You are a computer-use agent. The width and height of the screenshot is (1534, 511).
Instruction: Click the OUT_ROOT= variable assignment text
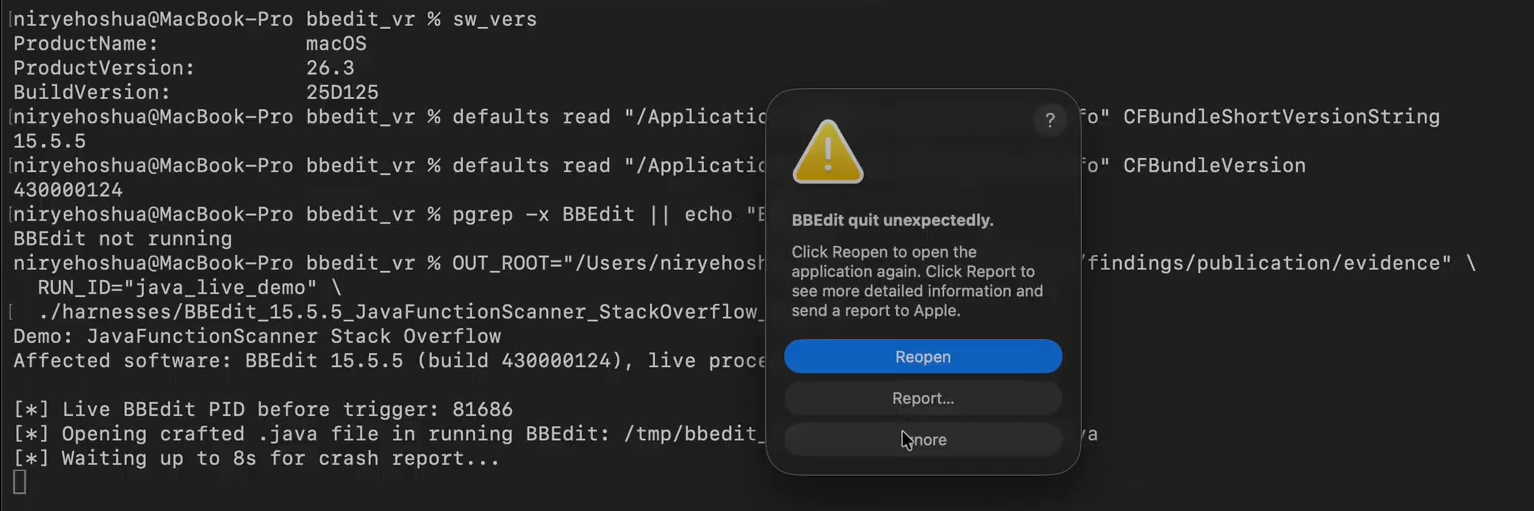[610, 264]
